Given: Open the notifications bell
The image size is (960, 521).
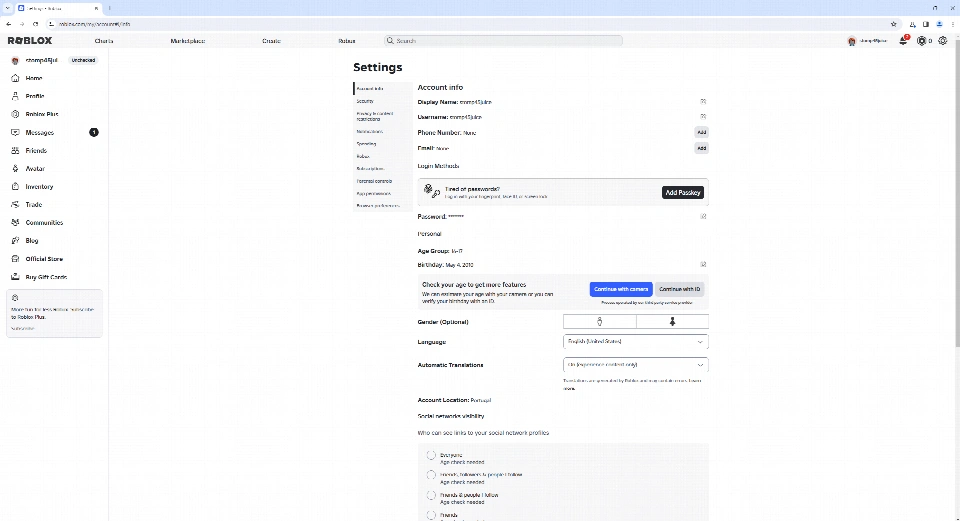Looking at the screenshot, I should [903, 40].
